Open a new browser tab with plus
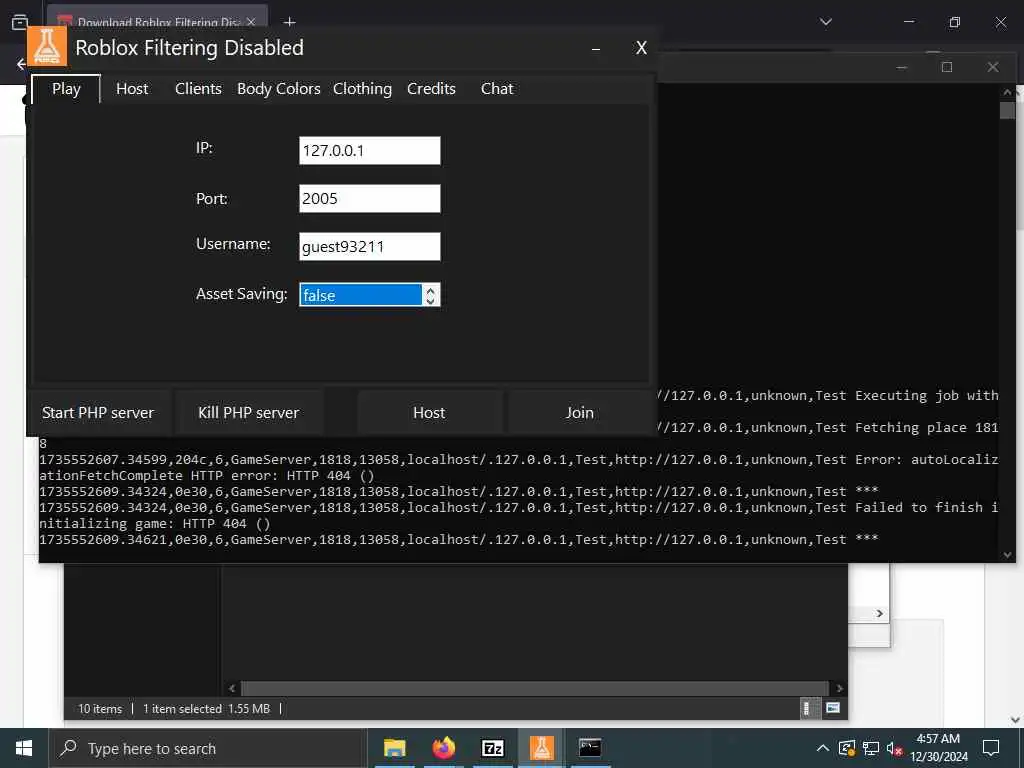The height and width of the screenshot is (768, 1024). (289, 22)
